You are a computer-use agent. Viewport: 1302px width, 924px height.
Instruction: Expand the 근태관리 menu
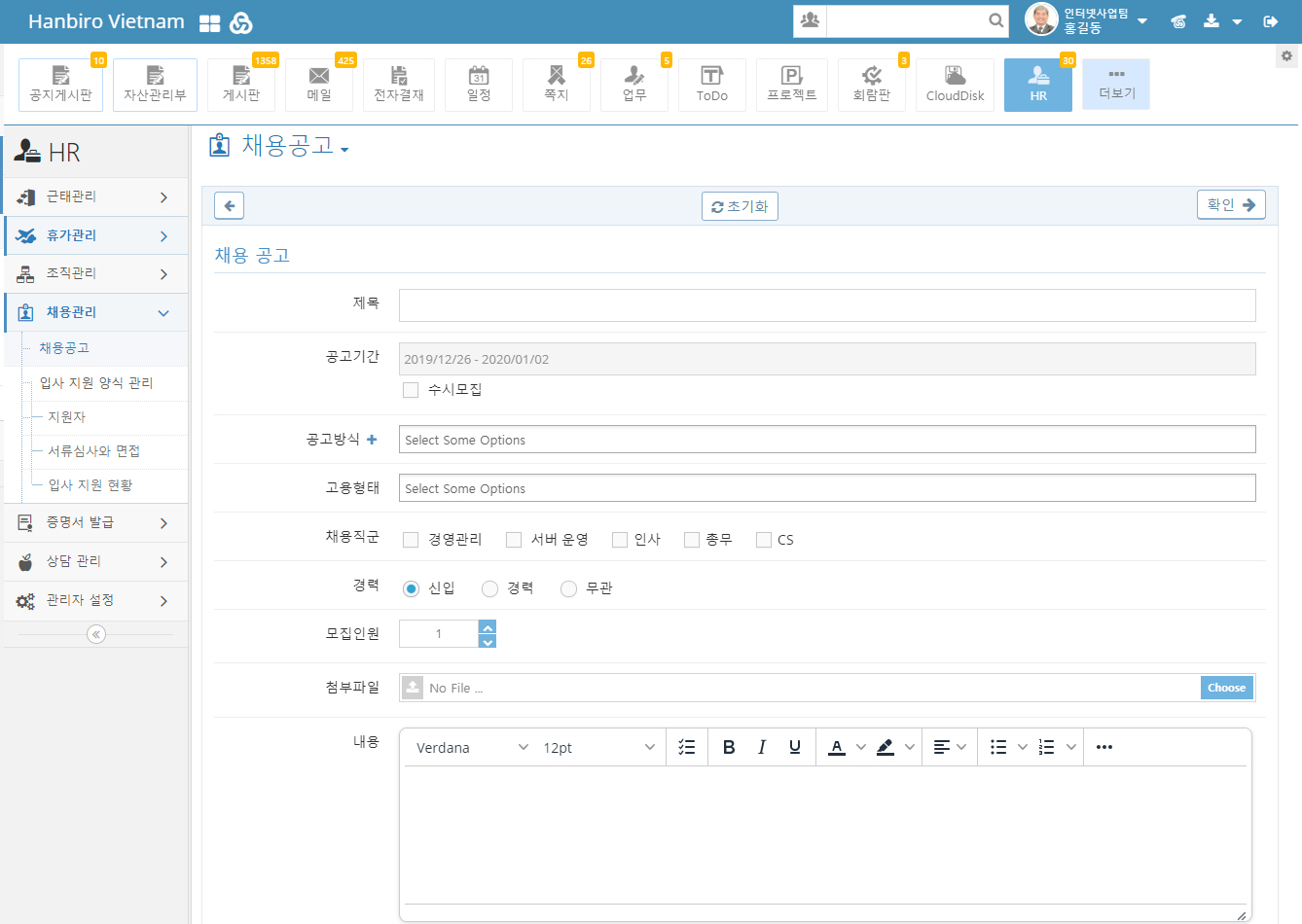tap(95, 196)
